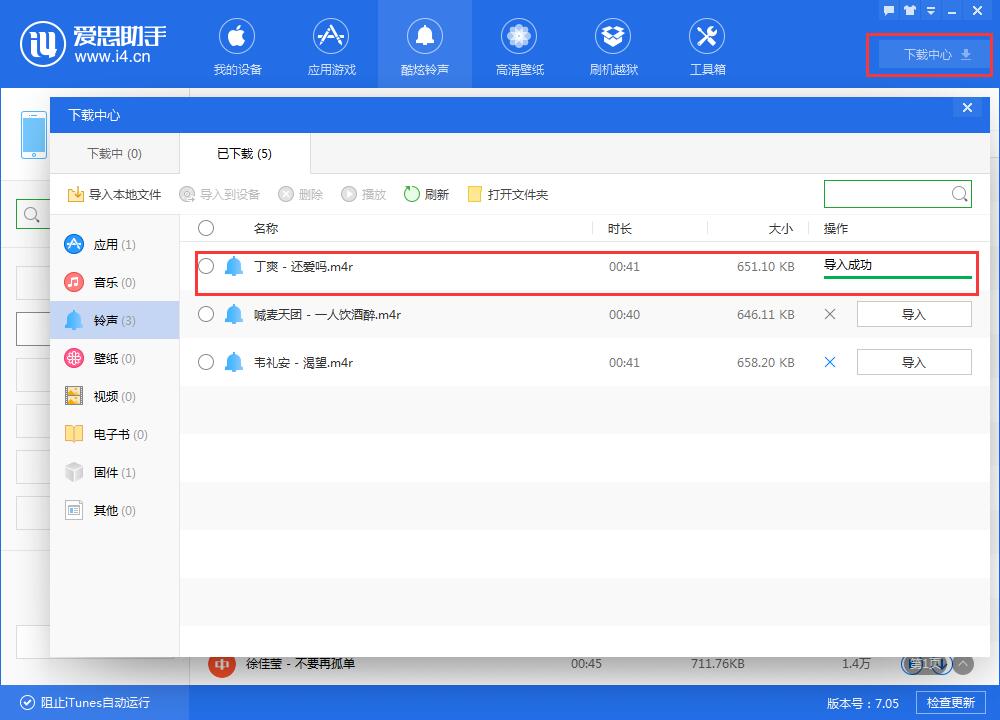Open the 音乐 category in the sidebar

pos(110,281)
